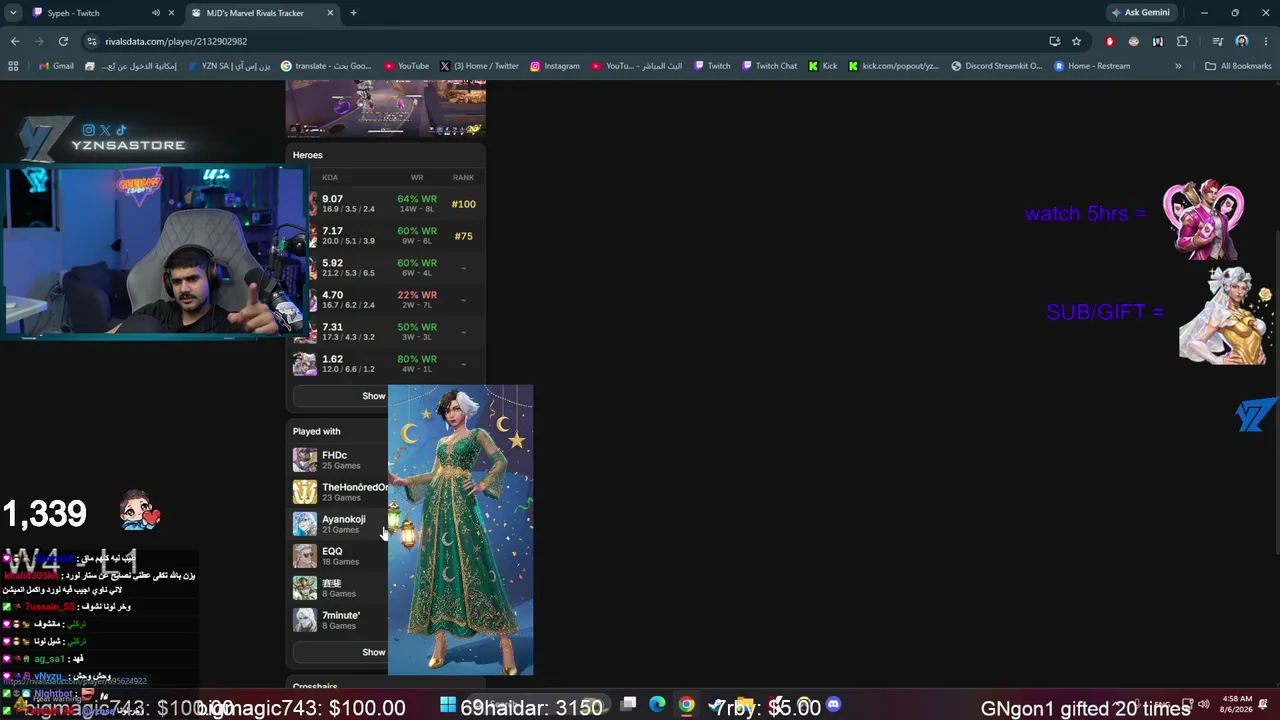
Task: Click the page vertical scrollbar
Action: click(1276, 390)
